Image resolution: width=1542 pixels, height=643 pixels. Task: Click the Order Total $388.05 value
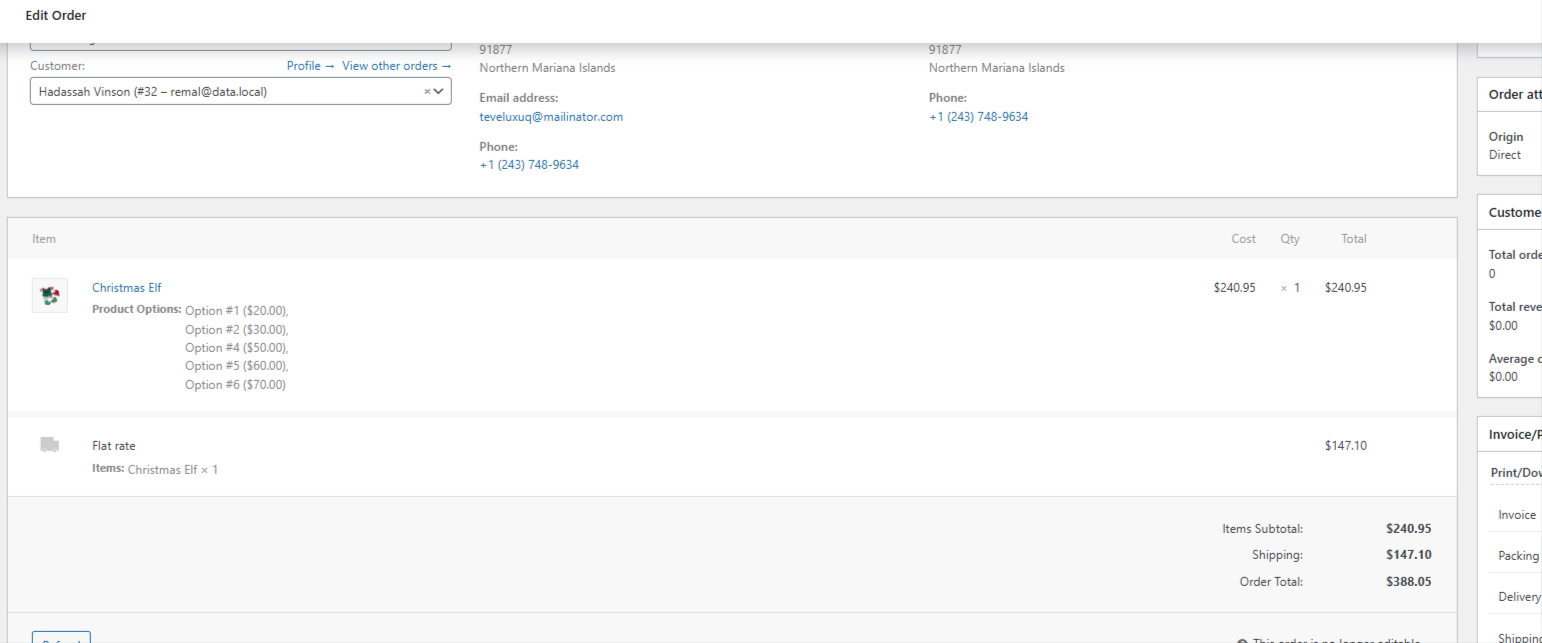pos(1409,581)
